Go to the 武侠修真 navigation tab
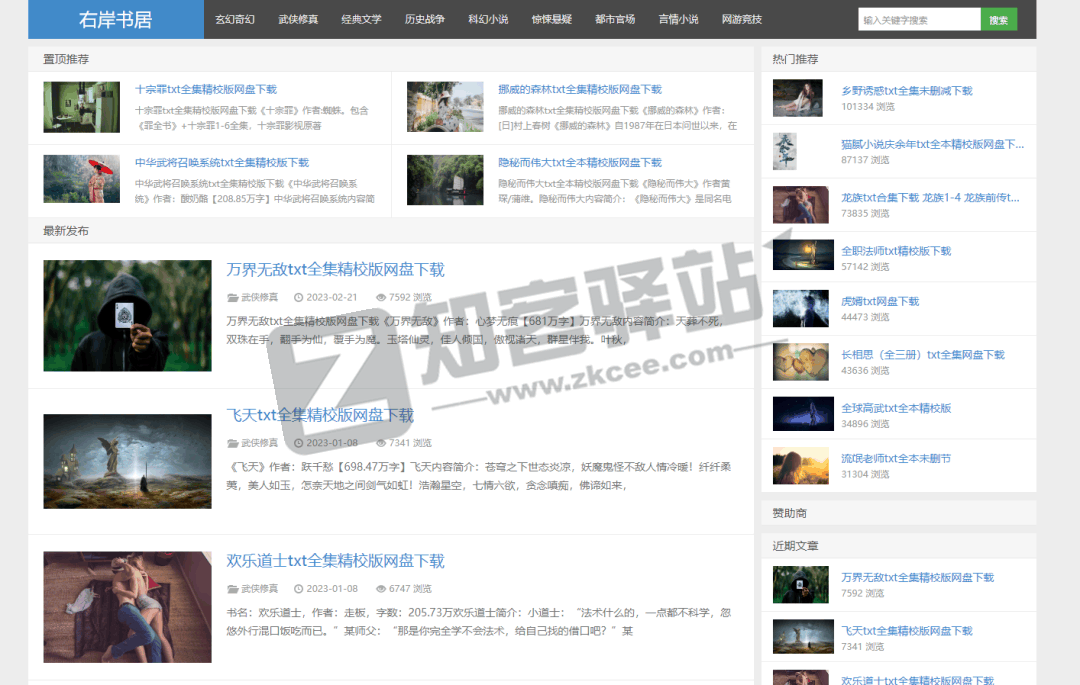 298,20
